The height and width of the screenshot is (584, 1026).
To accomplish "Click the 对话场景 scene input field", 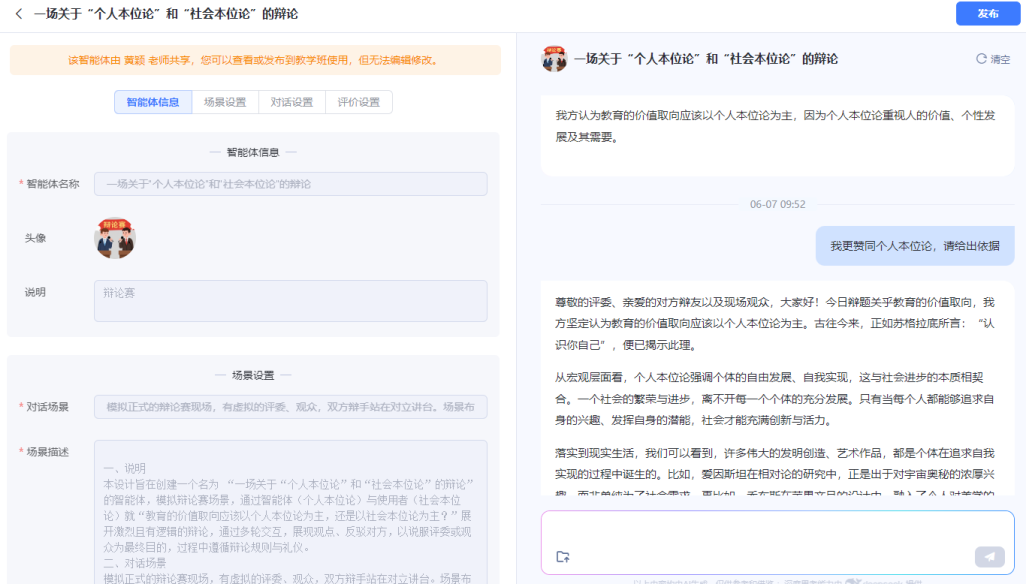I will point(288,407).
